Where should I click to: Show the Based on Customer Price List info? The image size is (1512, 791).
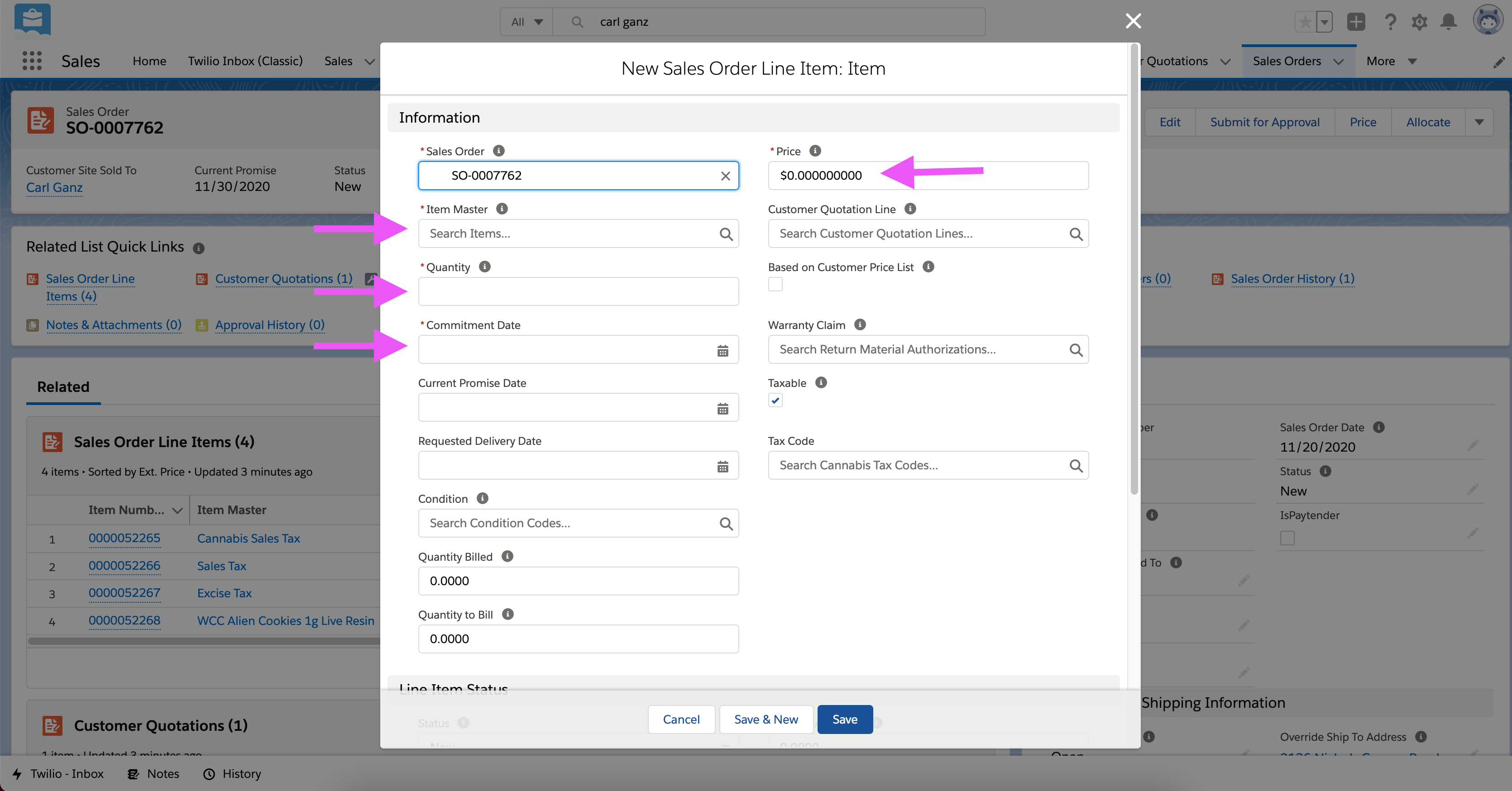[928, 267]
